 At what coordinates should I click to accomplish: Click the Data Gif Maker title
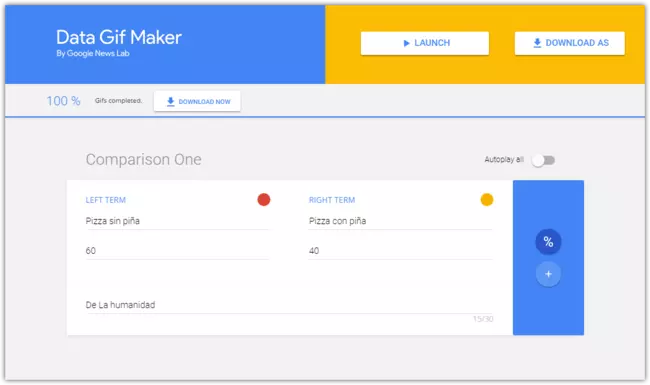pyautogui.click(x=119, y=37)
